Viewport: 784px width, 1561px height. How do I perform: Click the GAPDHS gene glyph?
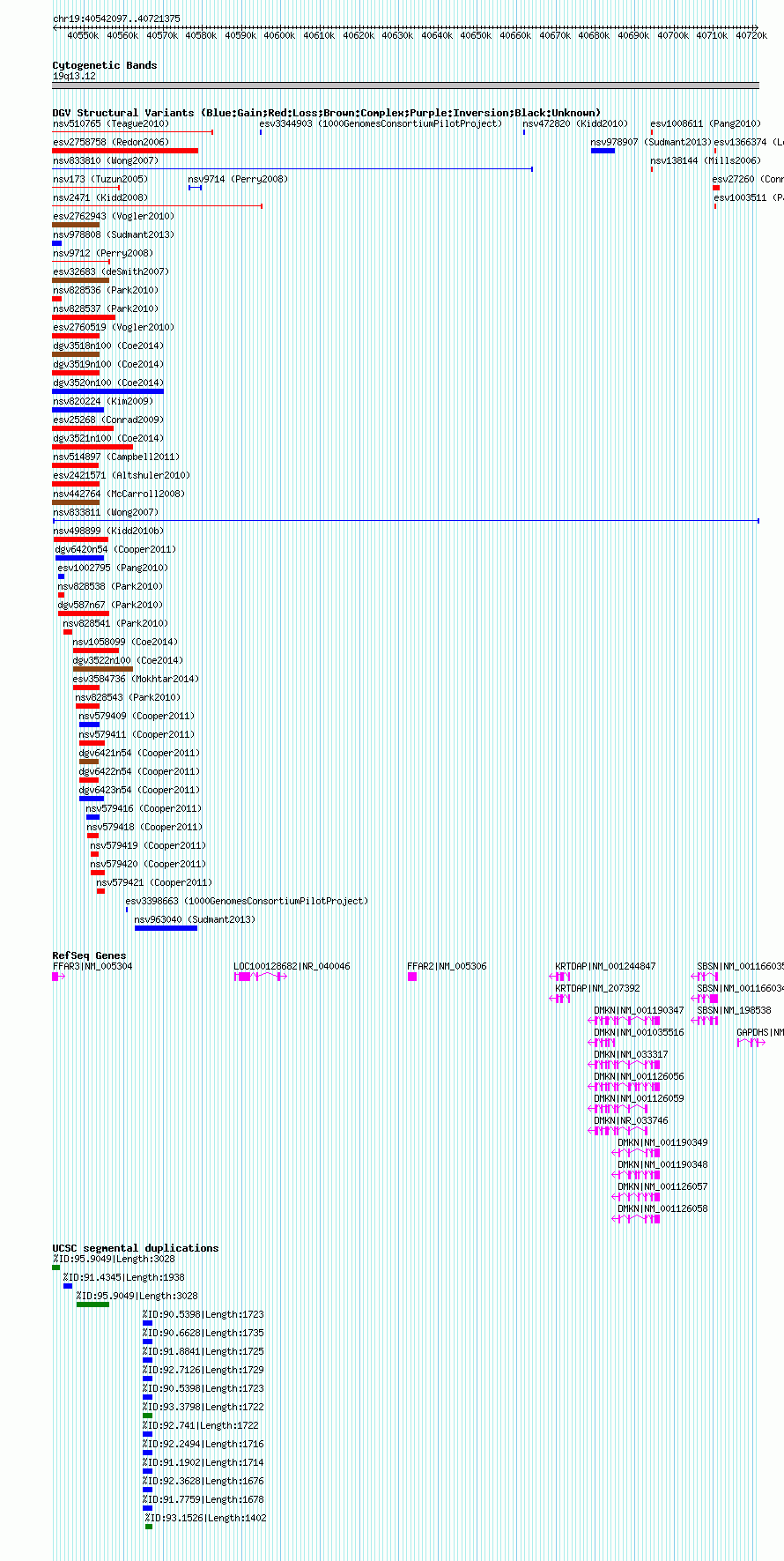coord(751,1043)
